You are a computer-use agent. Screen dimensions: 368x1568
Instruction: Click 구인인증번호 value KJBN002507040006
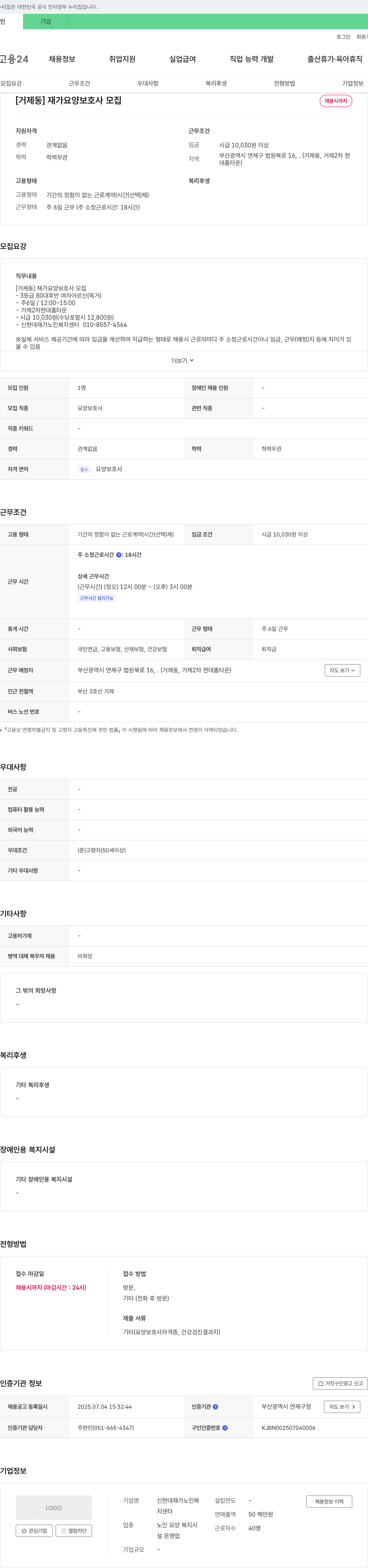tap(288, 1428)
